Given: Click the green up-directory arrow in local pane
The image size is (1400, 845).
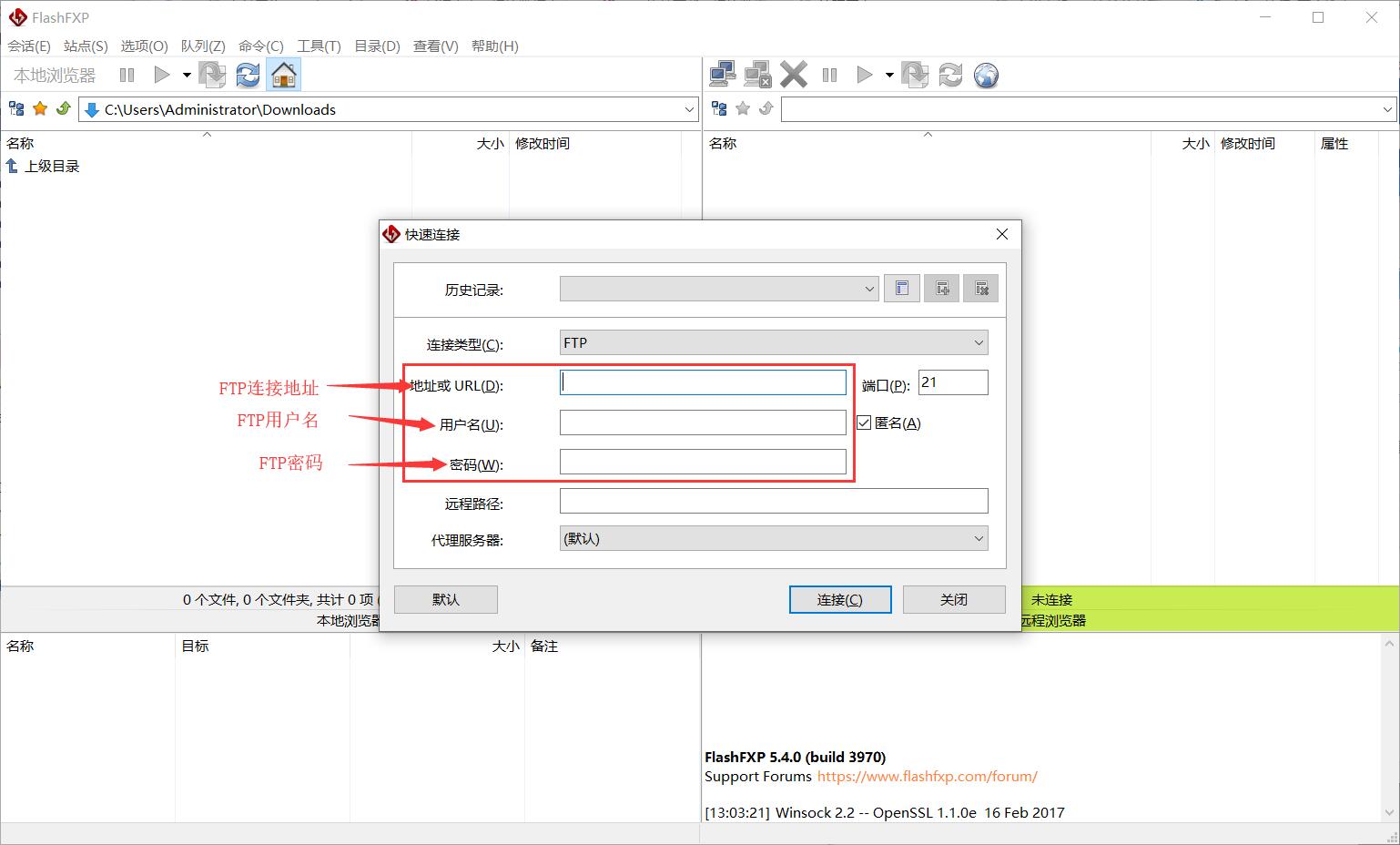Looking at the screenshot, I should (x=63, y=109).
